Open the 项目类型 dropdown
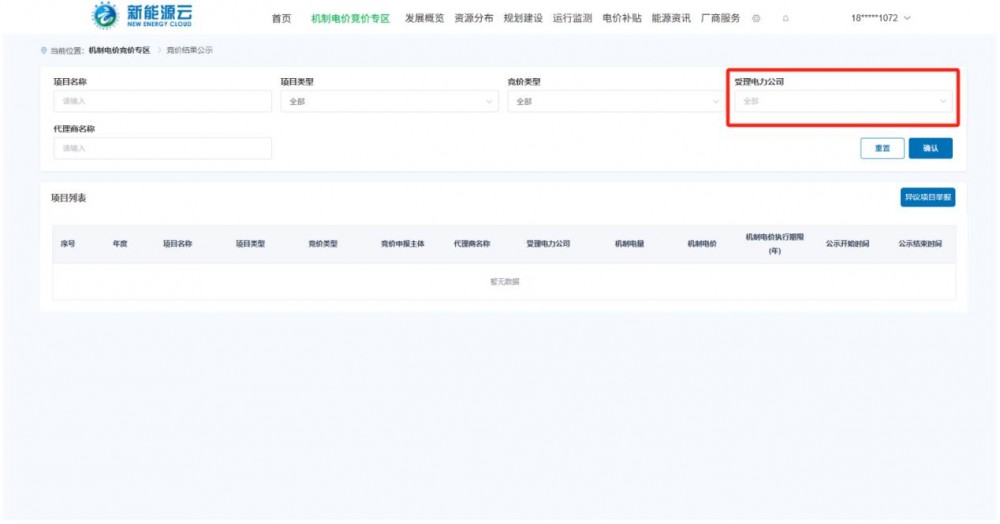This screenshot has height=524, width=1000. pos(388,101)
